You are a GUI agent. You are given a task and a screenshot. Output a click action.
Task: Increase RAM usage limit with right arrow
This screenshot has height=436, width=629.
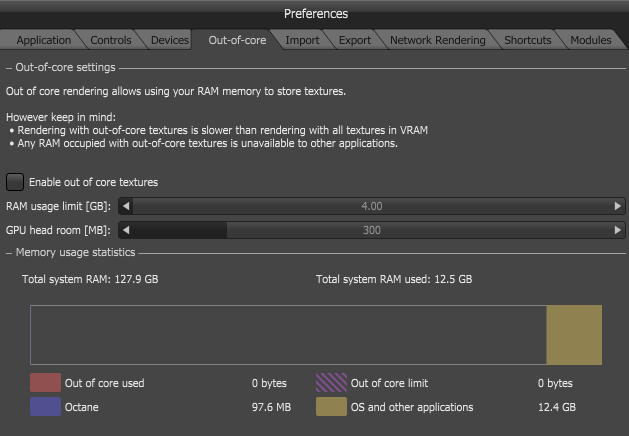tap(618, 206)
